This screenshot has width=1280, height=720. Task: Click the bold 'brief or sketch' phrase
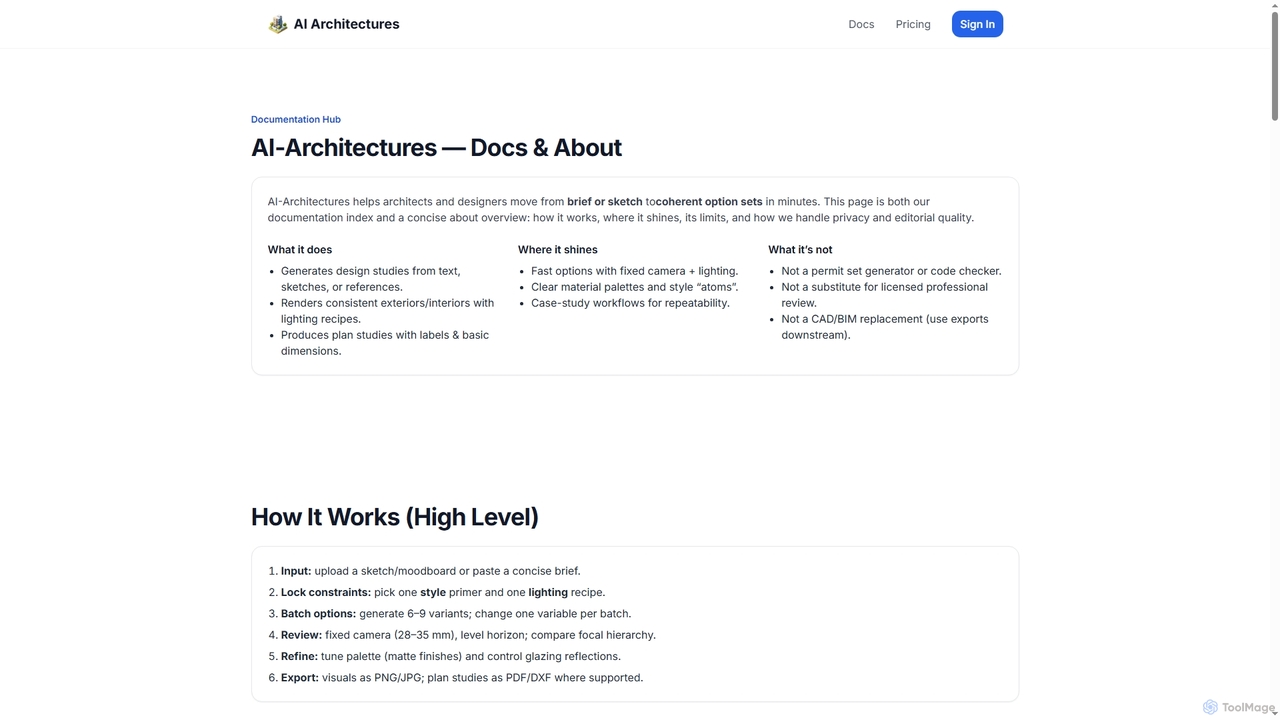click(605, 202)
